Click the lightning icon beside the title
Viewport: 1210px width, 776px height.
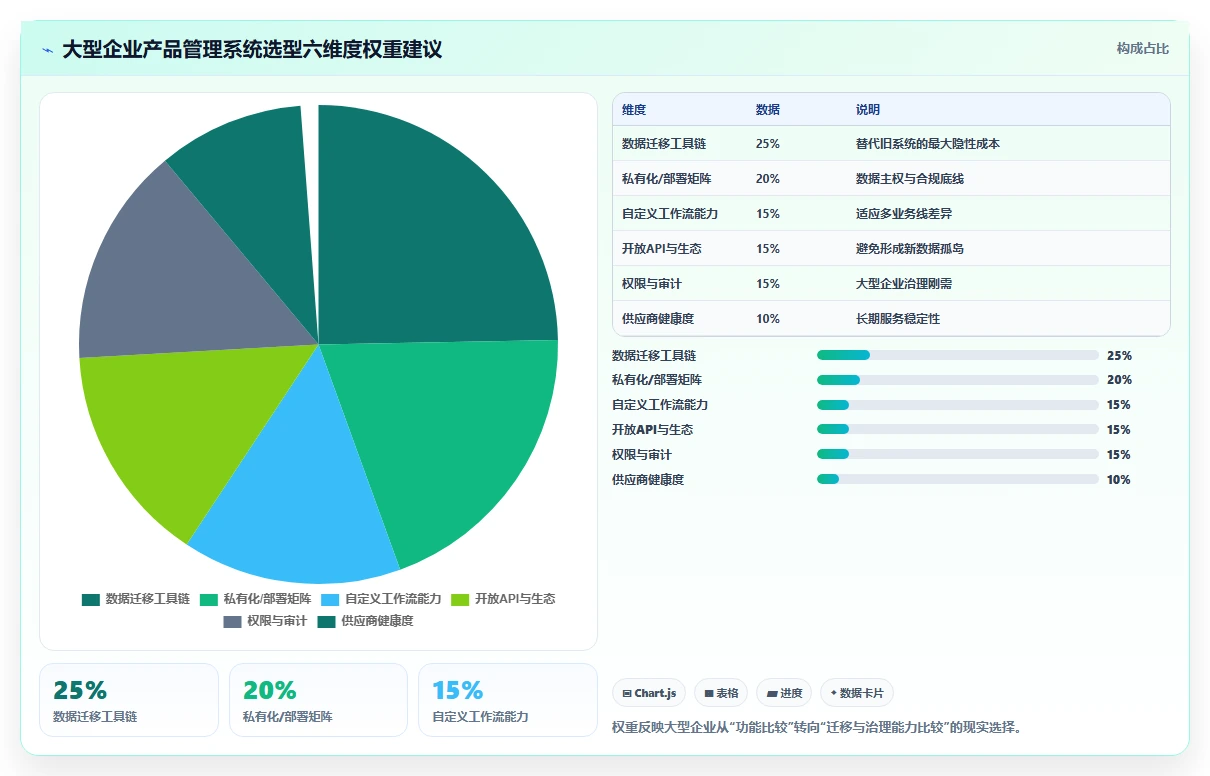click(x=48, y=50)
